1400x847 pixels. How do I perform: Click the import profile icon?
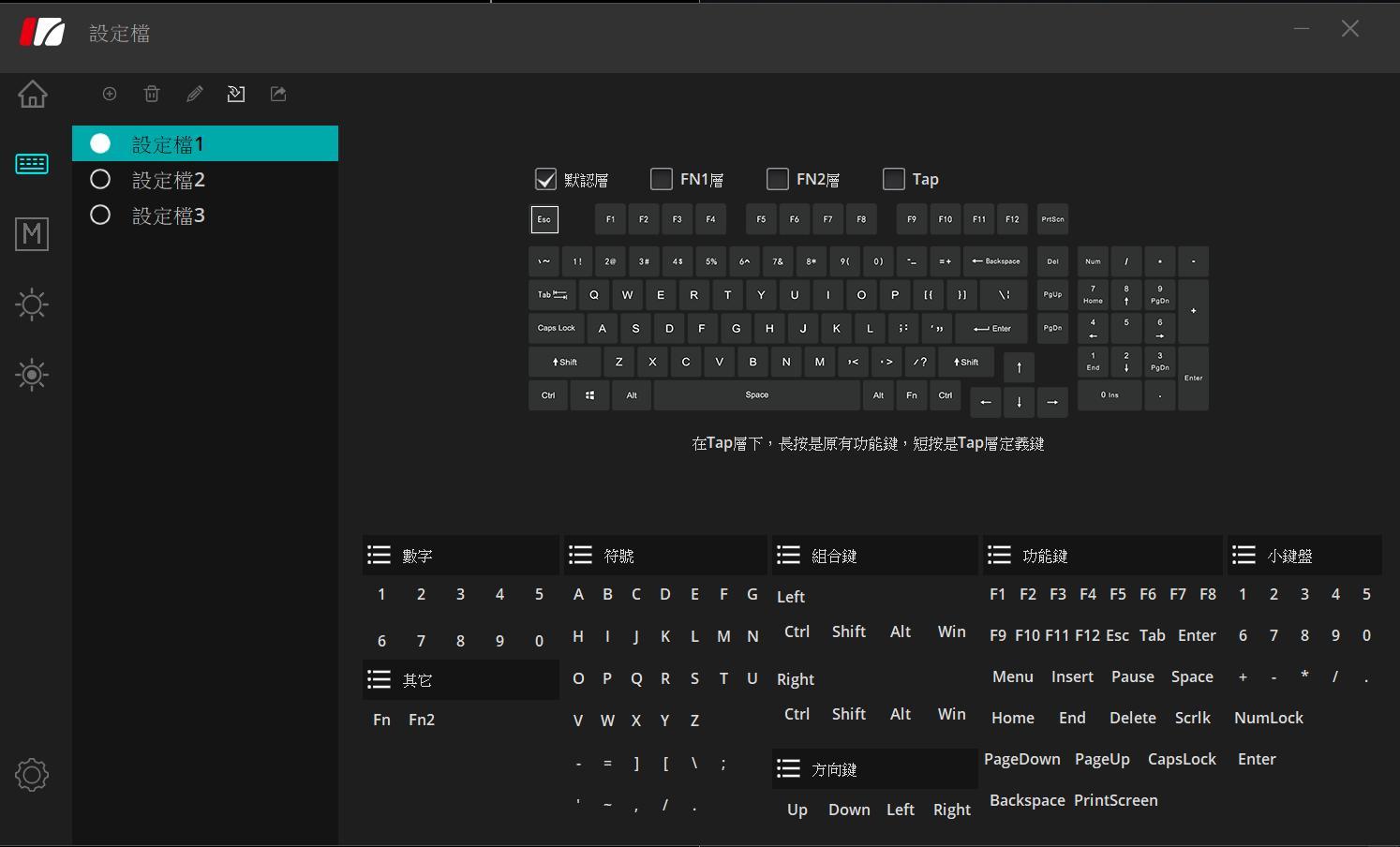[x=236, y=94]
